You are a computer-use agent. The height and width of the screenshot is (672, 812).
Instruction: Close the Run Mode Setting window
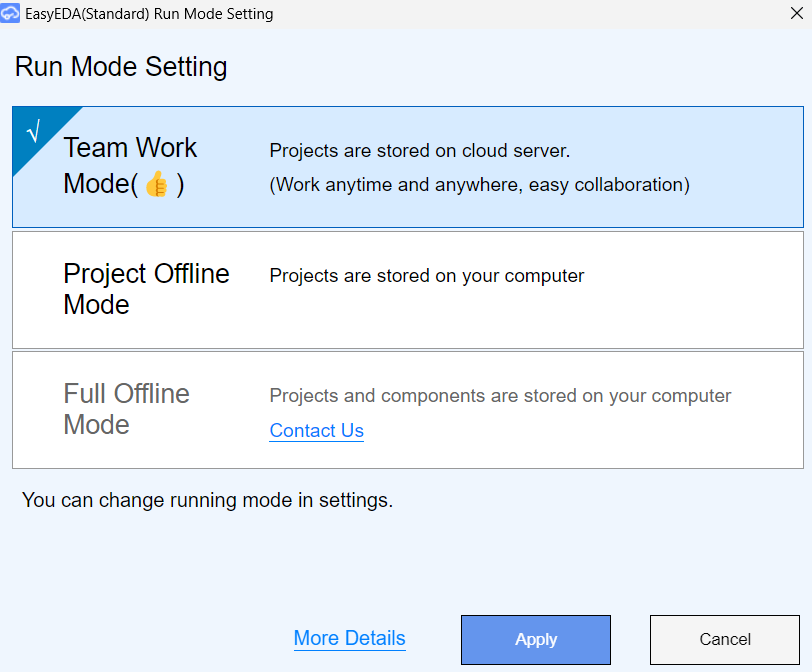click(794, 14)
